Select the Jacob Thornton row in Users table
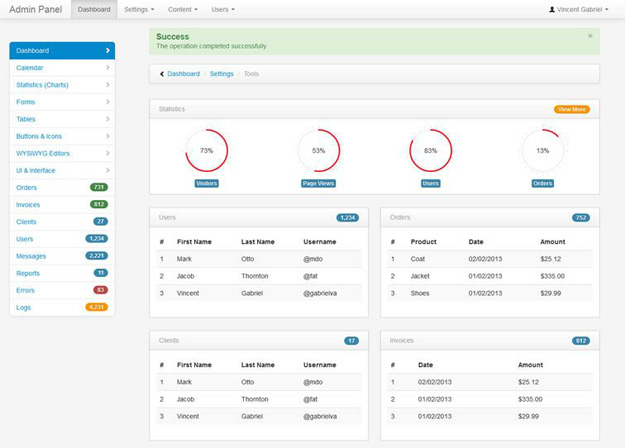 259,276
